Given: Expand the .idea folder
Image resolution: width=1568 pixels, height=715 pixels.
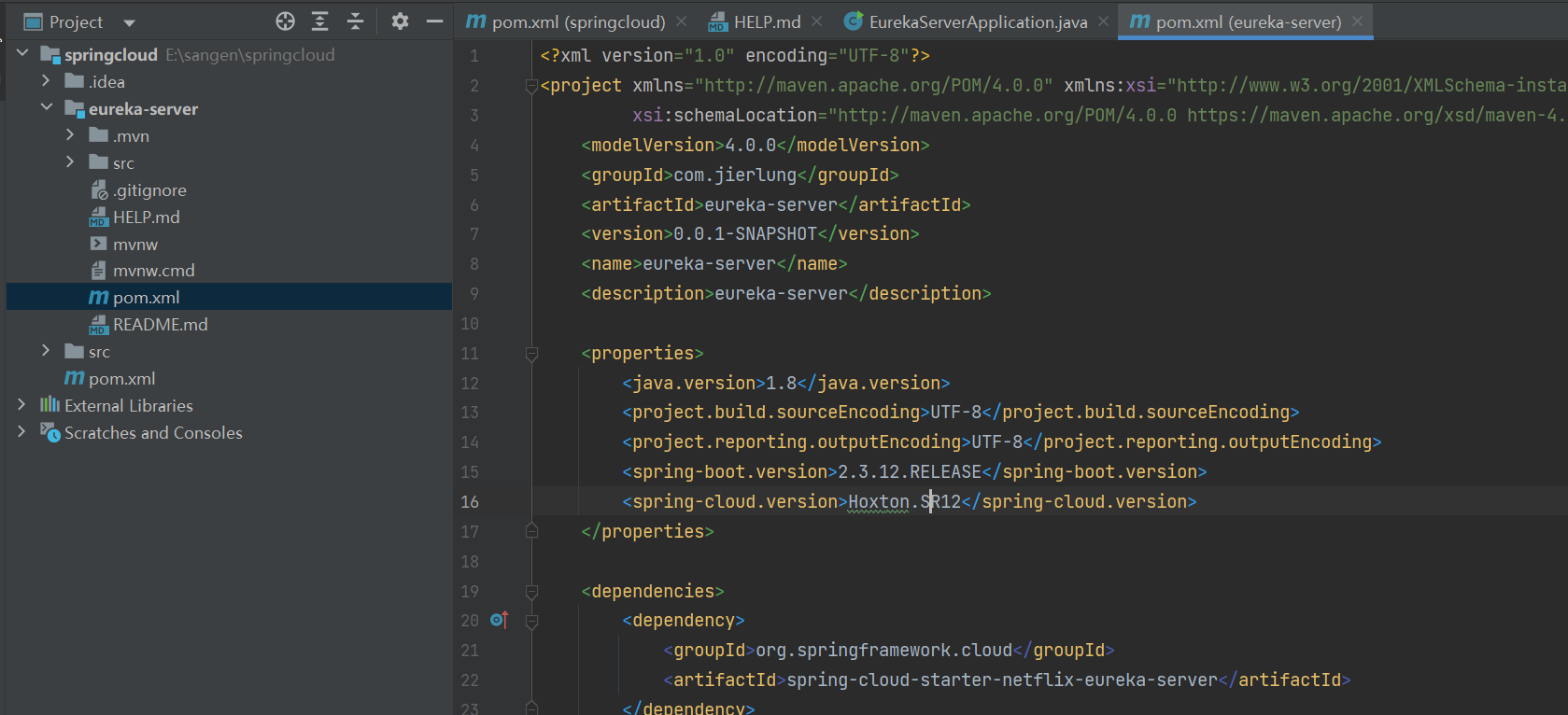Looking at the screenshot, I should [46, 81].
